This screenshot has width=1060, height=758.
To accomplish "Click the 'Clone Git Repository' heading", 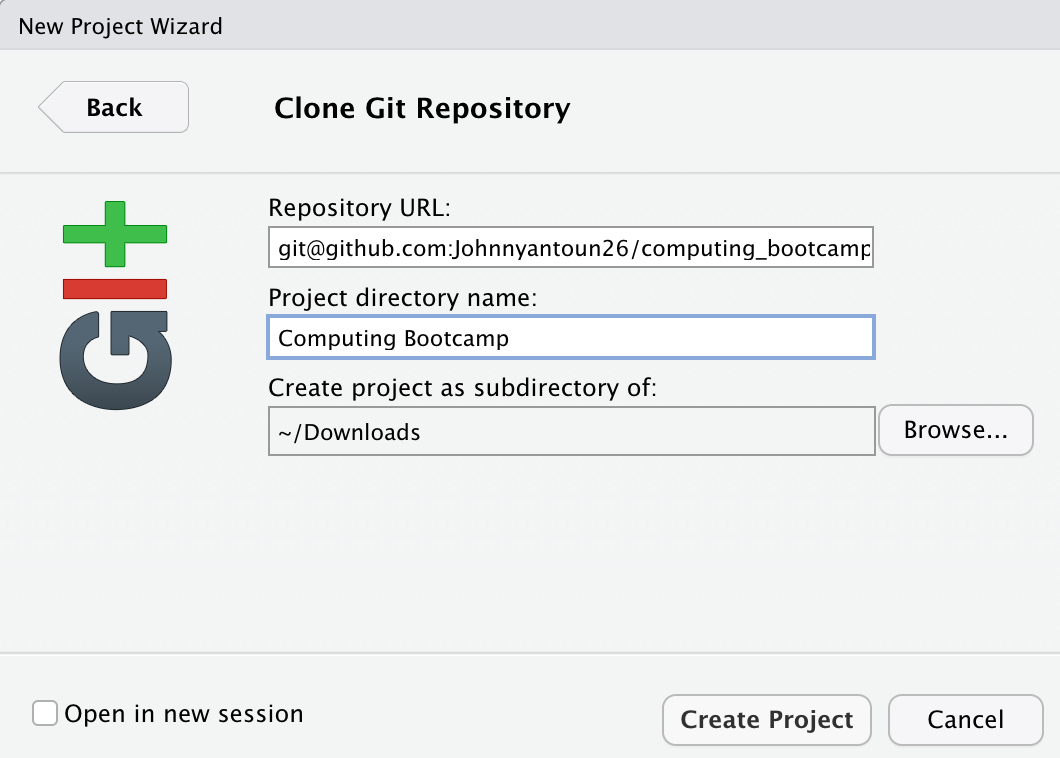I will [x=422, y=108].
